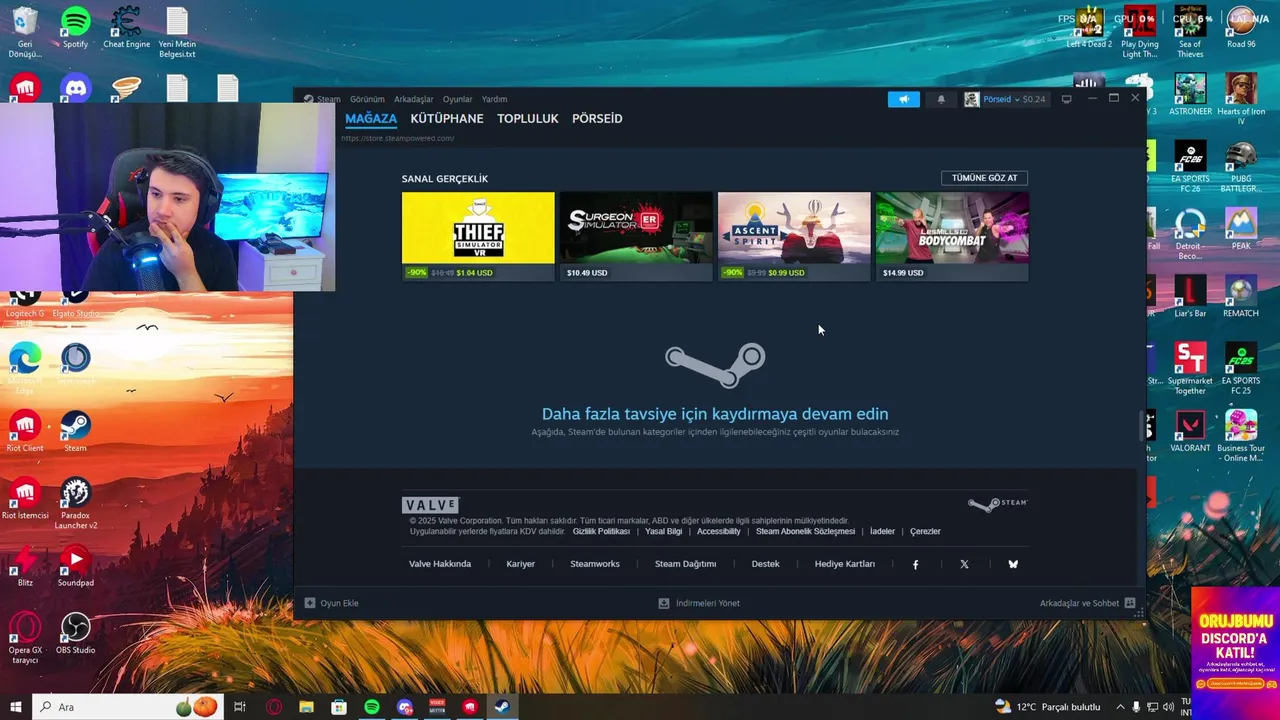Viewport: 1280px width, 720px height.
Task: Select the ASTRONEER desktop shortcut
Action: point(1190,94)
